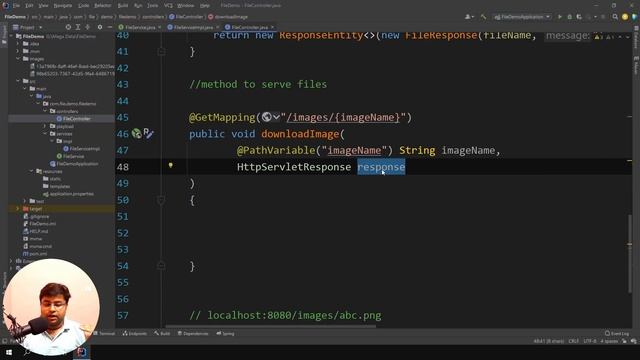
Task: Click the Search Everywhere magnifier icon
Action: click(615, 17)
